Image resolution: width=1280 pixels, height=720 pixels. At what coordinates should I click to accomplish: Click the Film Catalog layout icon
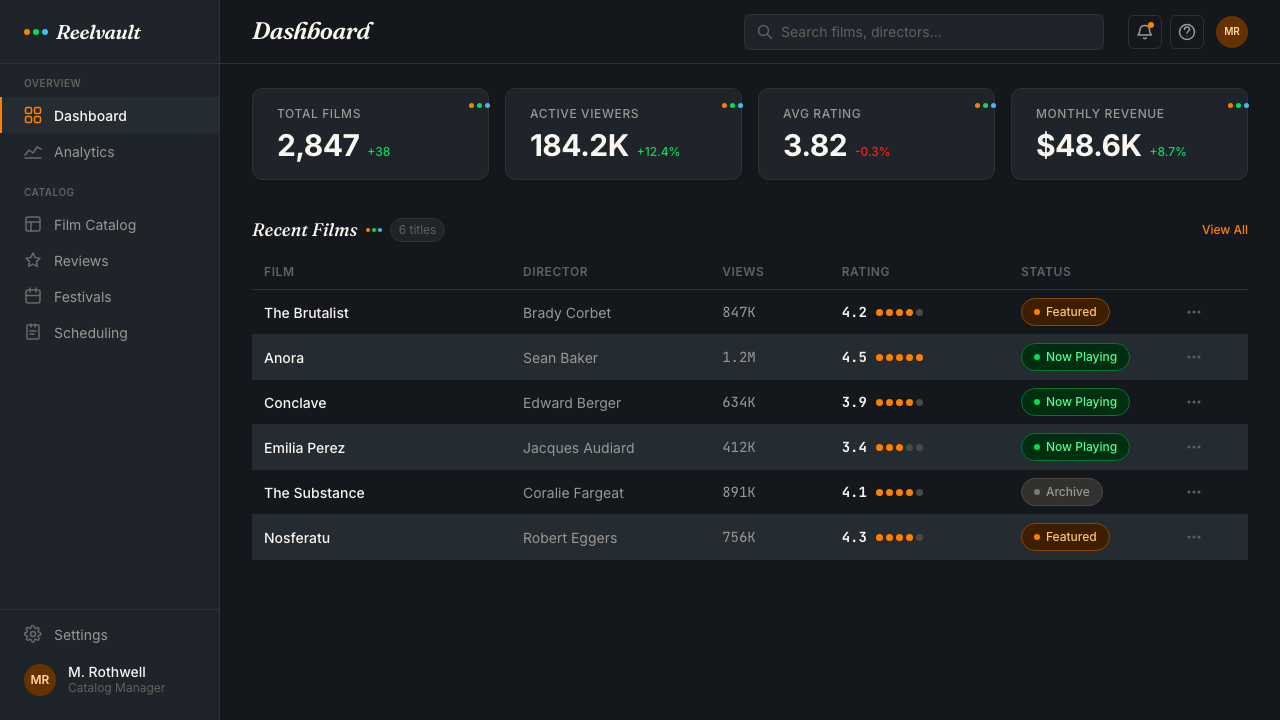[33, 224]
